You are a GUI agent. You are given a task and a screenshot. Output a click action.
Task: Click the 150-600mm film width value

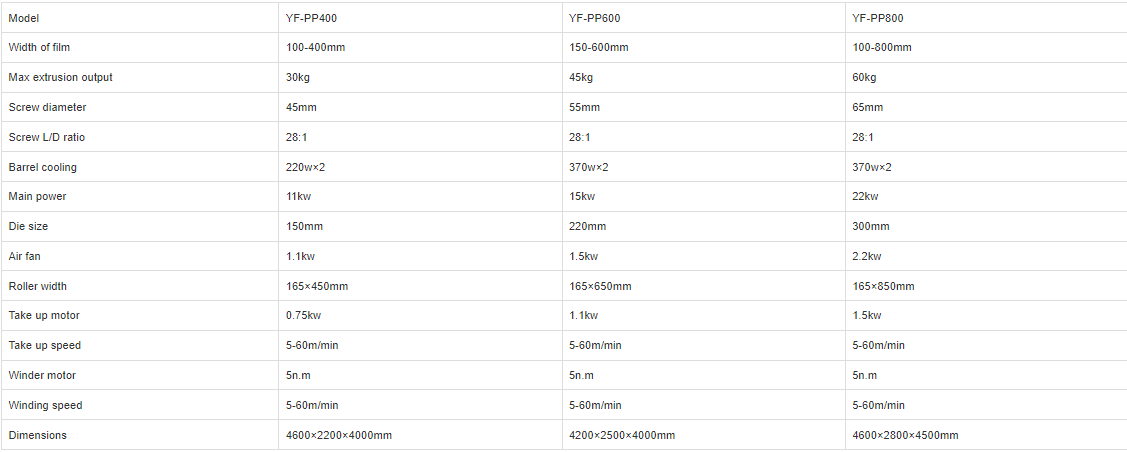click(x=599, y=48)
